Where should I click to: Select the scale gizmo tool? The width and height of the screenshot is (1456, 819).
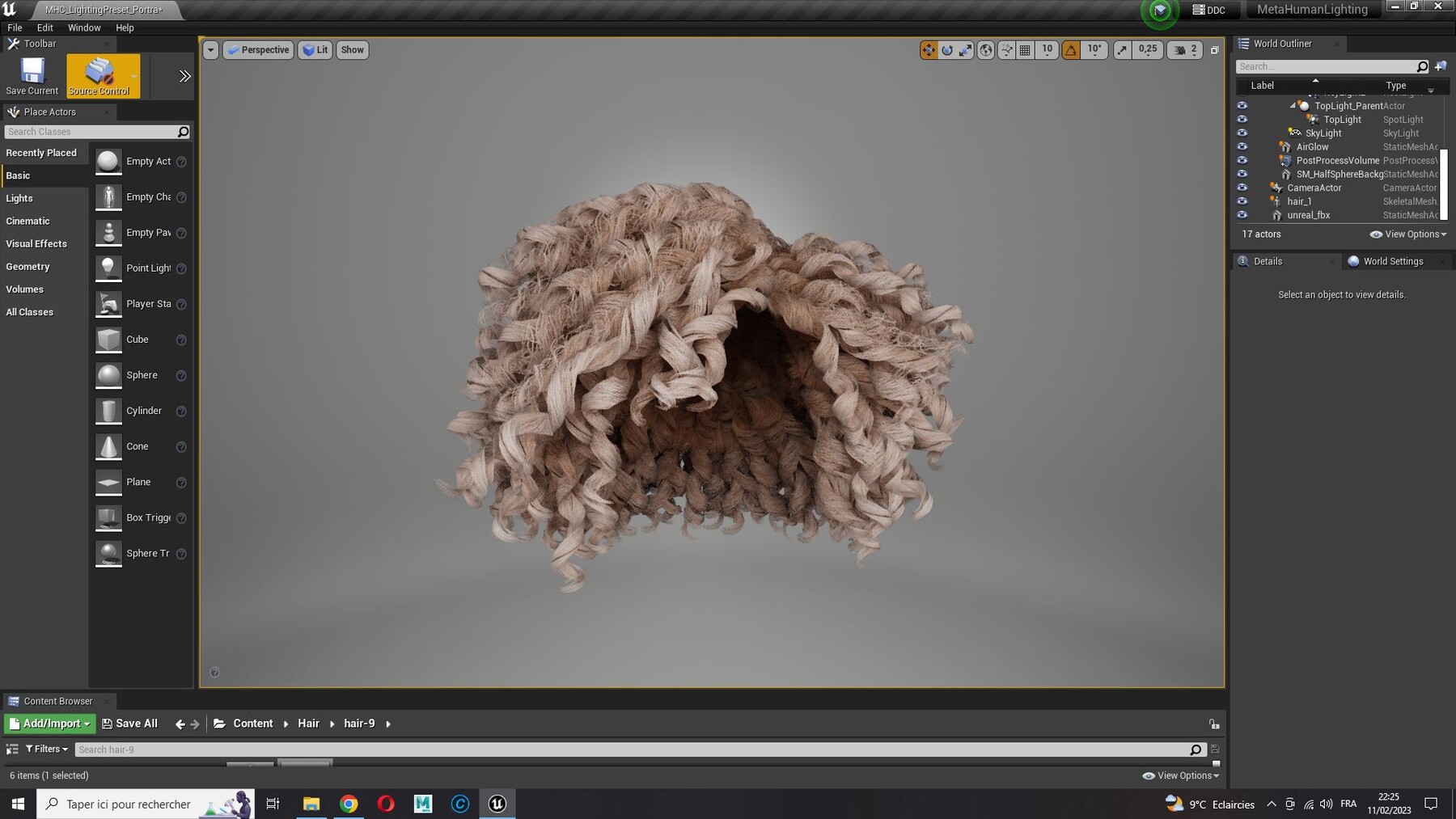coord(966,50)
